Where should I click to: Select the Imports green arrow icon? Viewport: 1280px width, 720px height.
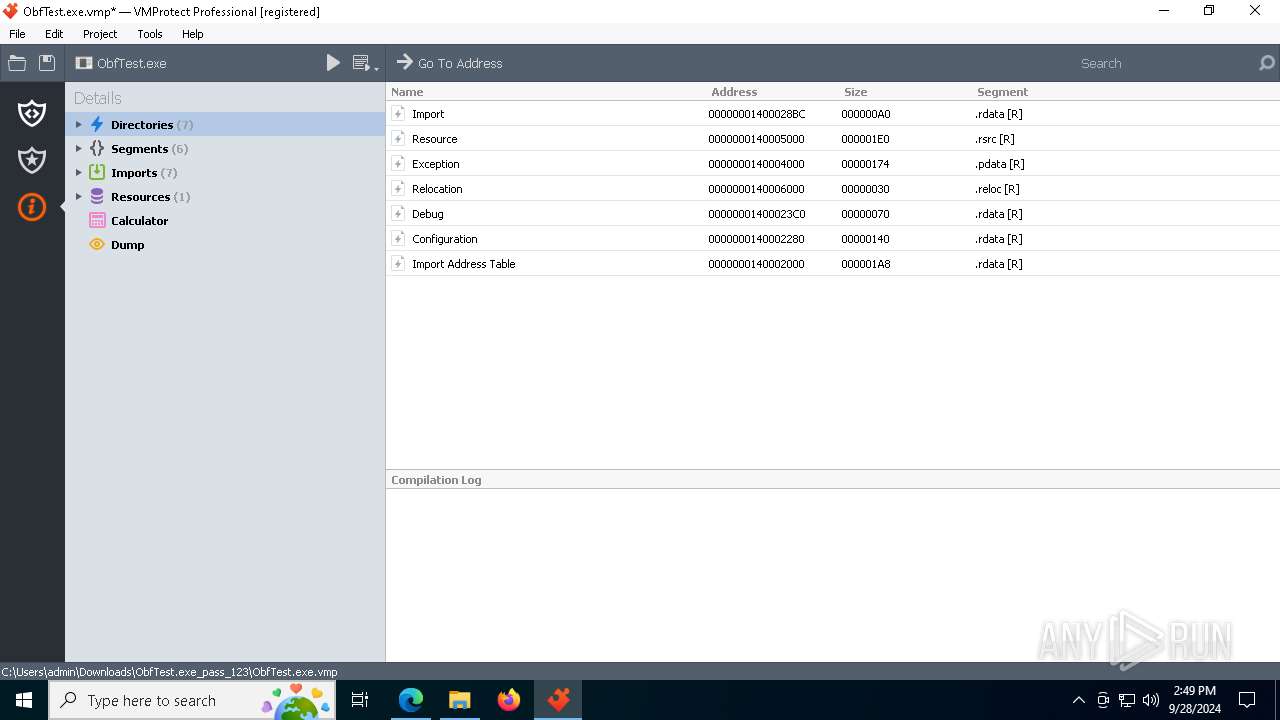97,173
